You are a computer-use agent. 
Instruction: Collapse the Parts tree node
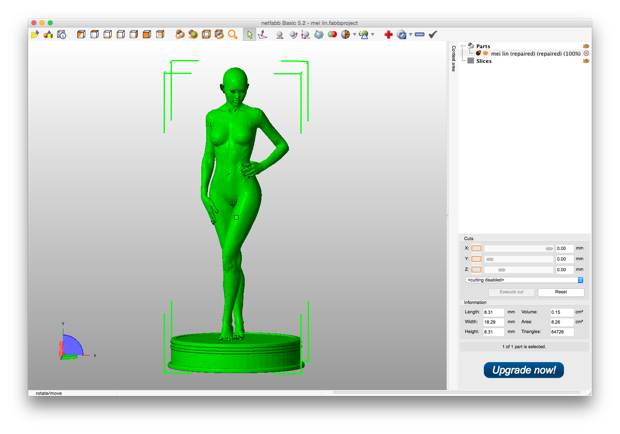click(x=462, y=46)
